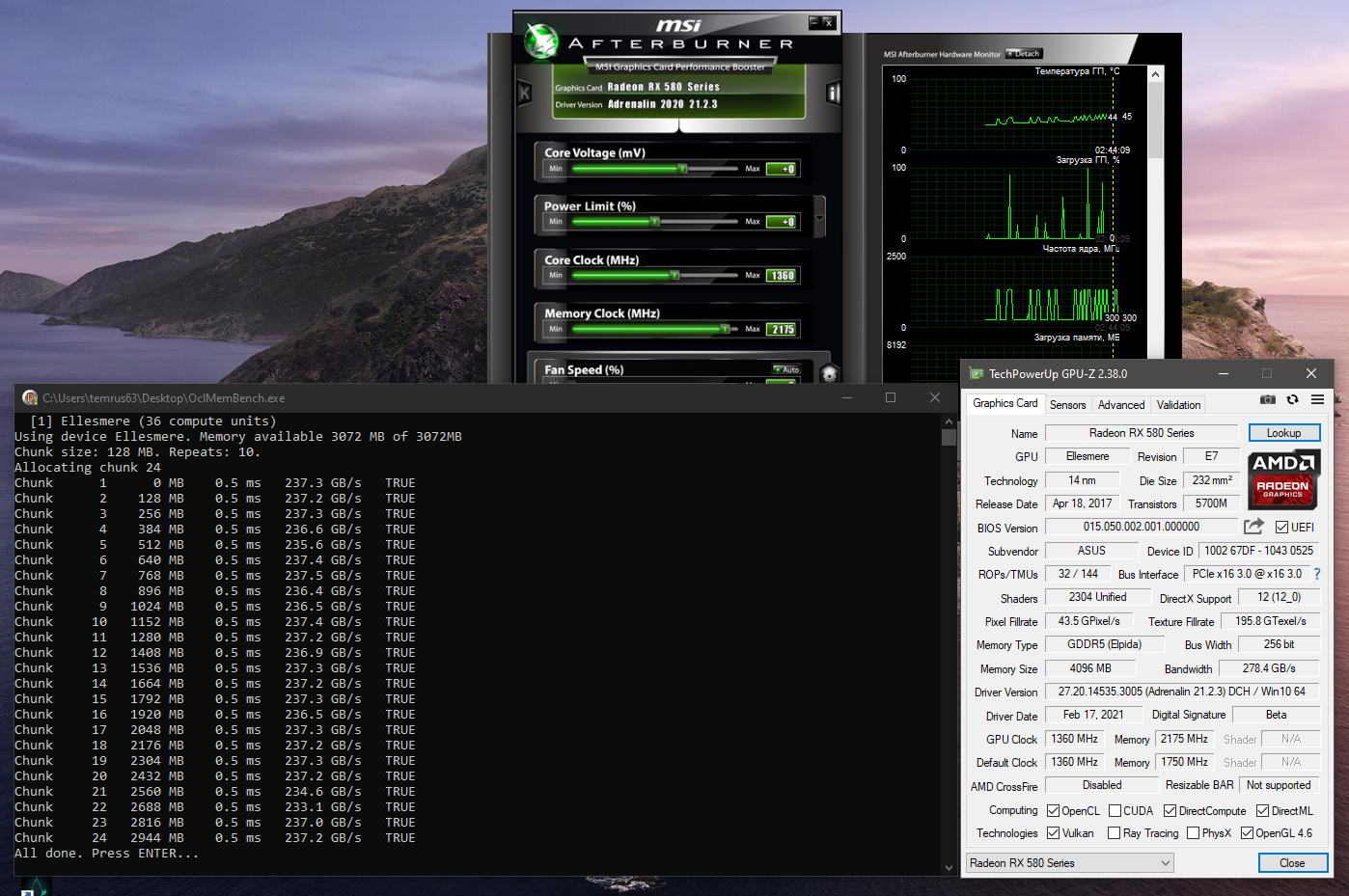The height and width of the screenshot is (896, 1349).
Task: Expand the Power Limit arrow in Afterburner
Action: (819, 216)
